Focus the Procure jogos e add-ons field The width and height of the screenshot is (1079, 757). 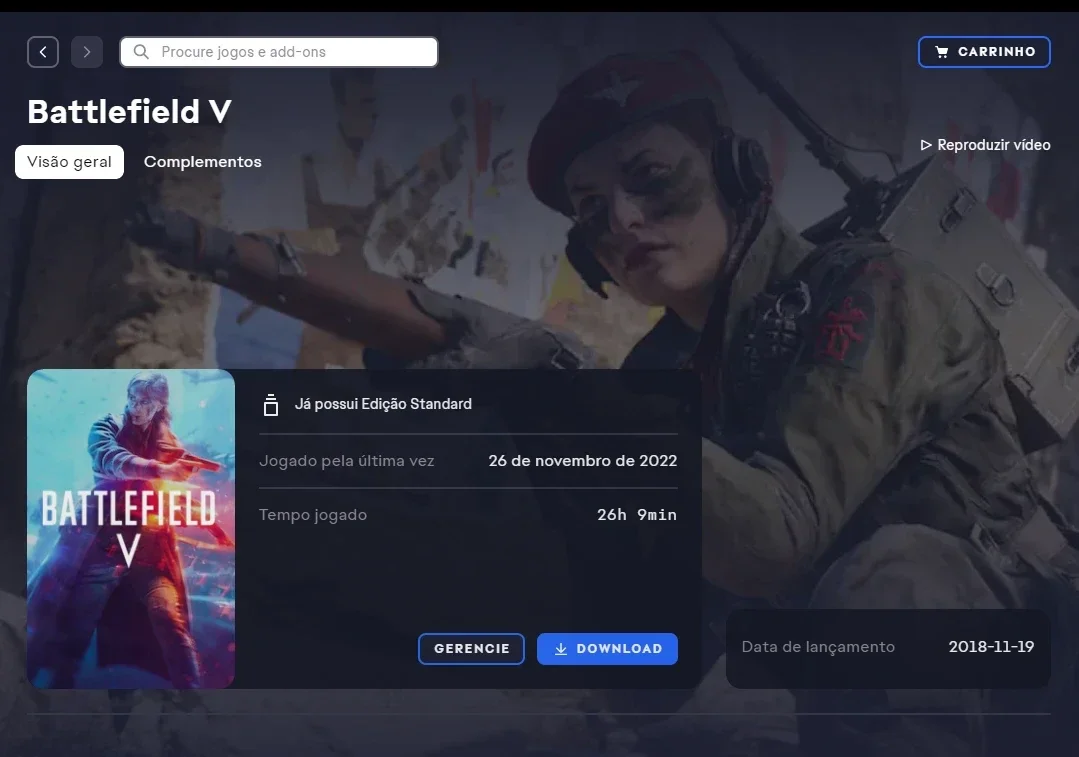tap(279, 52)
